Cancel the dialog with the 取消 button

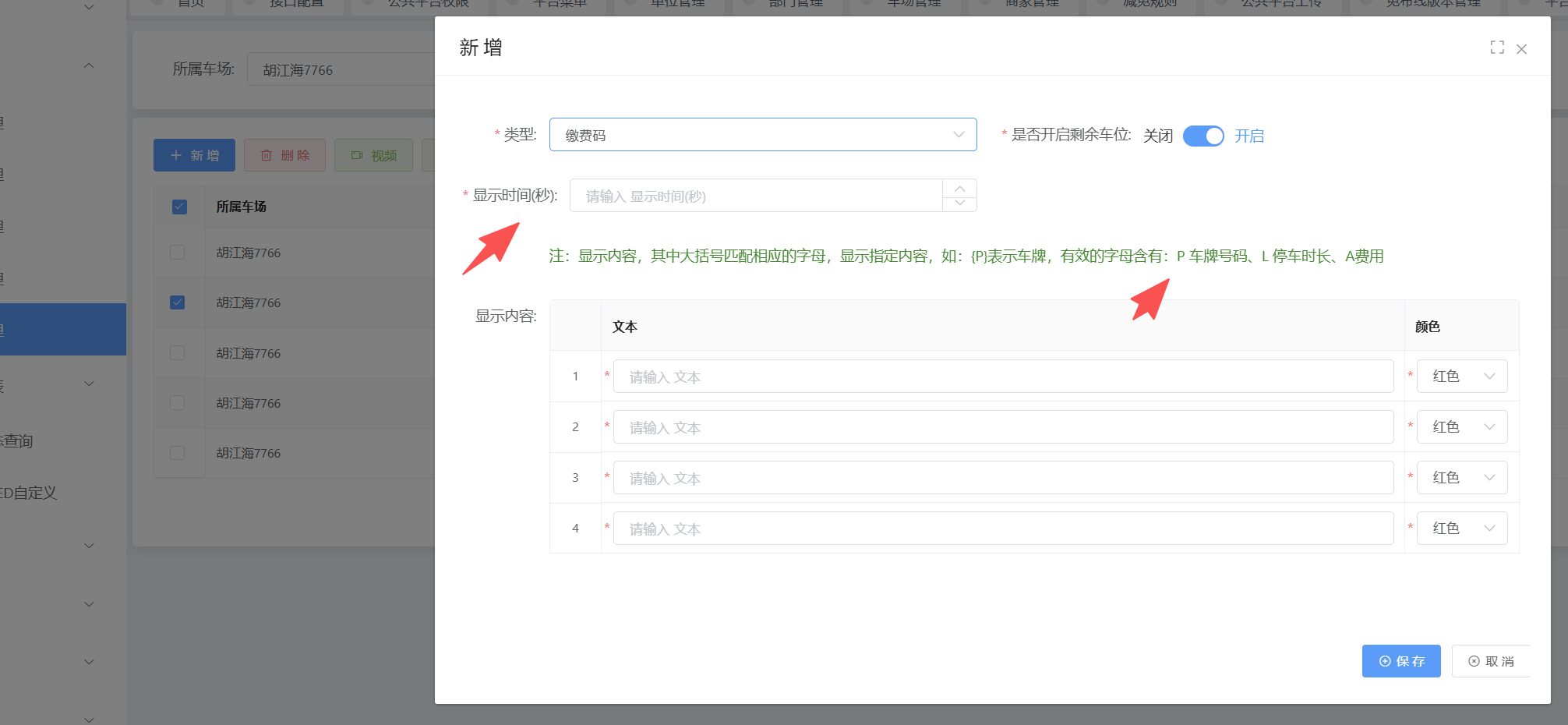(1491, 661)
